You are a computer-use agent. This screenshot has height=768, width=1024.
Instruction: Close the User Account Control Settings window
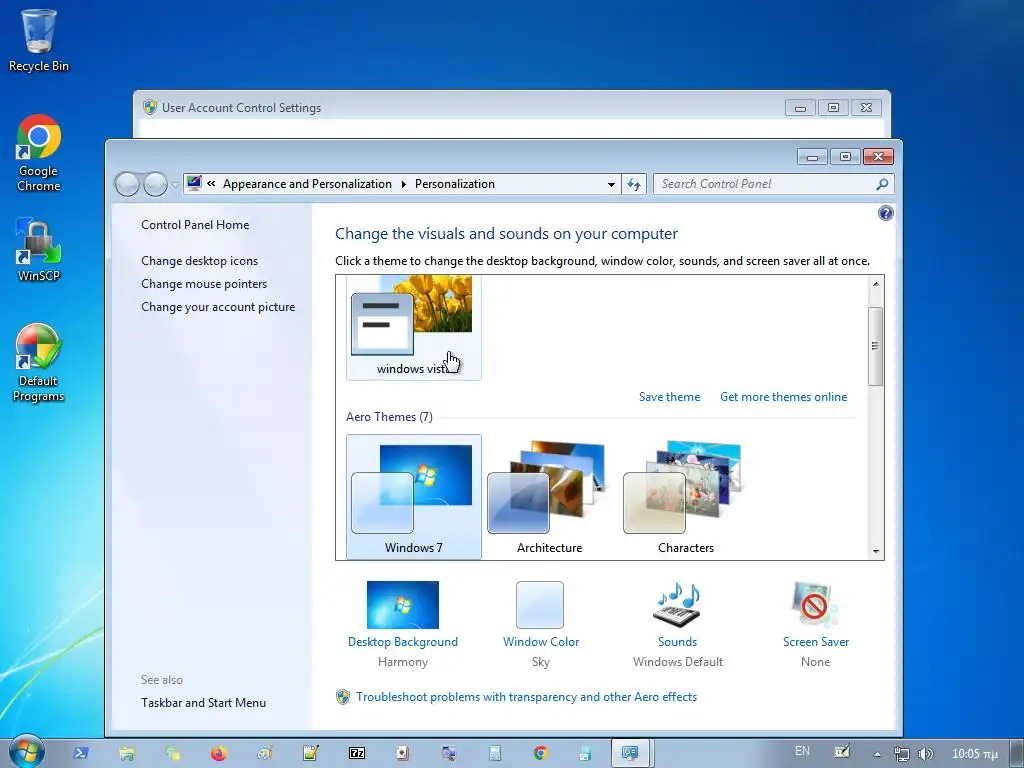(x=867, y=108)
